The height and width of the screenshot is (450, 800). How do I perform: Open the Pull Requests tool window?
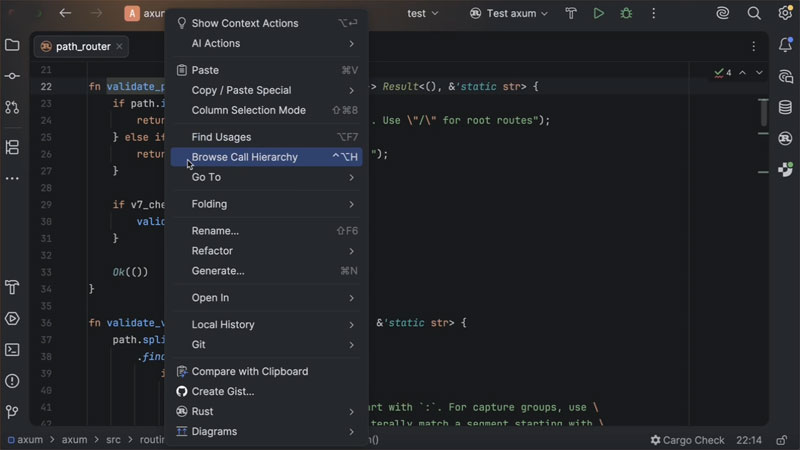(12, 107)
